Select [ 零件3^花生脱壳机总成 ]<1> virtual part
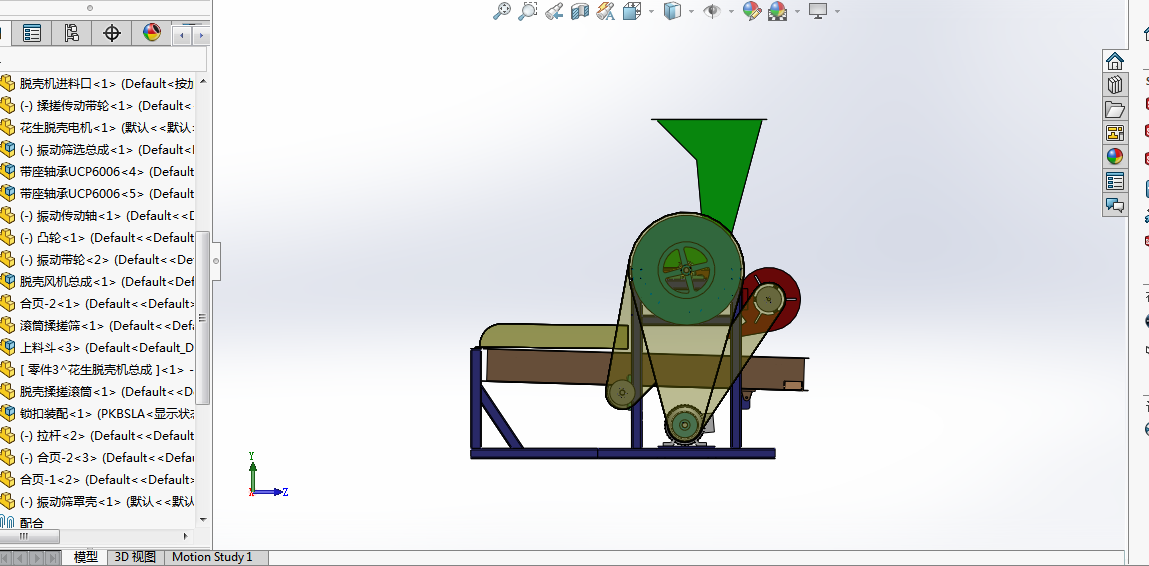Image resolution: width=1149 pixels, height=566 pixels. point(97,370)
